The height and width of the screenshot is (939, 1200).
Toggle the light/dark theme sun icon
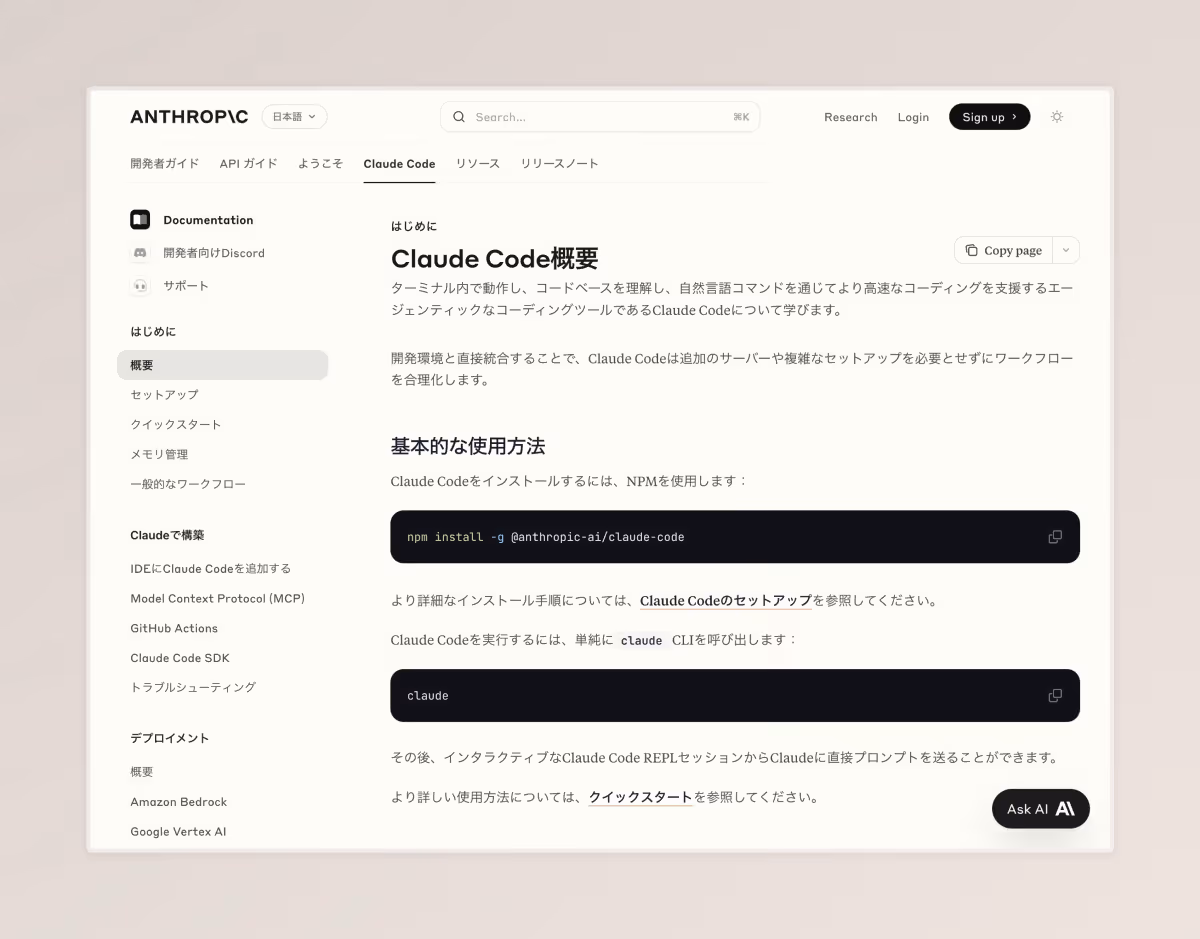click(1057, 117)
